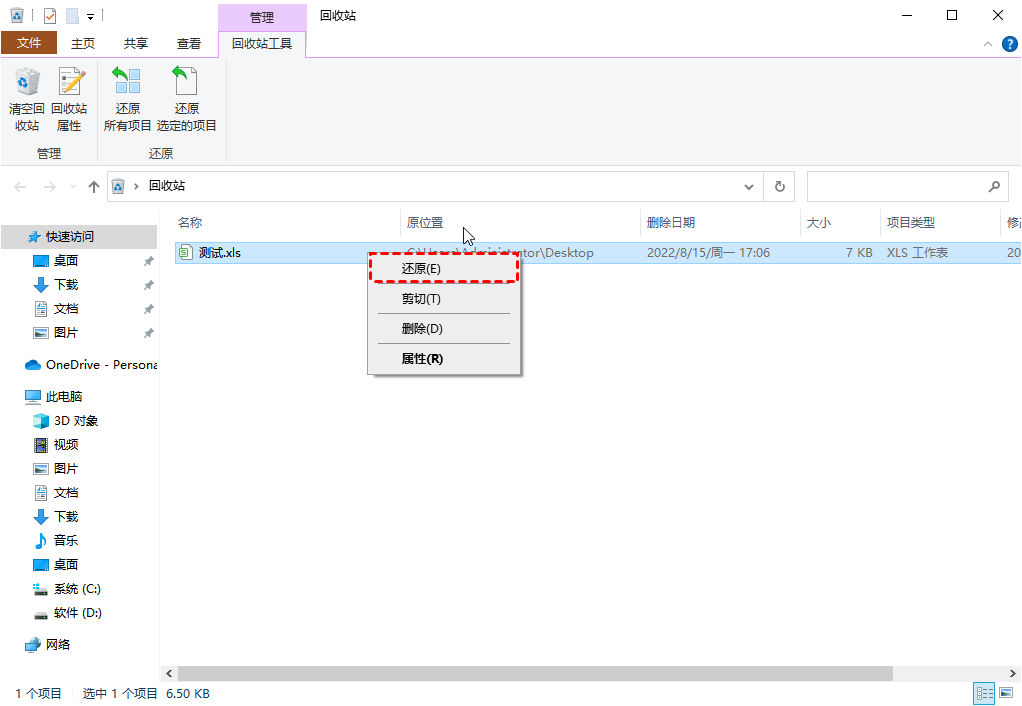The width and height of the screenshot is (1022, 706).
Task: Switch to the 查看 ribbon tab
Action: click(x=189, y=44)
